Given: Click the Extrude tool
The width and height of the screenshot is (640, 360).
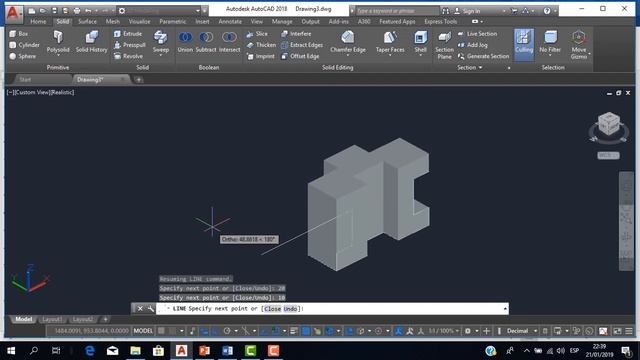Looking at the screenshot, I should click(x=128, y=34).
